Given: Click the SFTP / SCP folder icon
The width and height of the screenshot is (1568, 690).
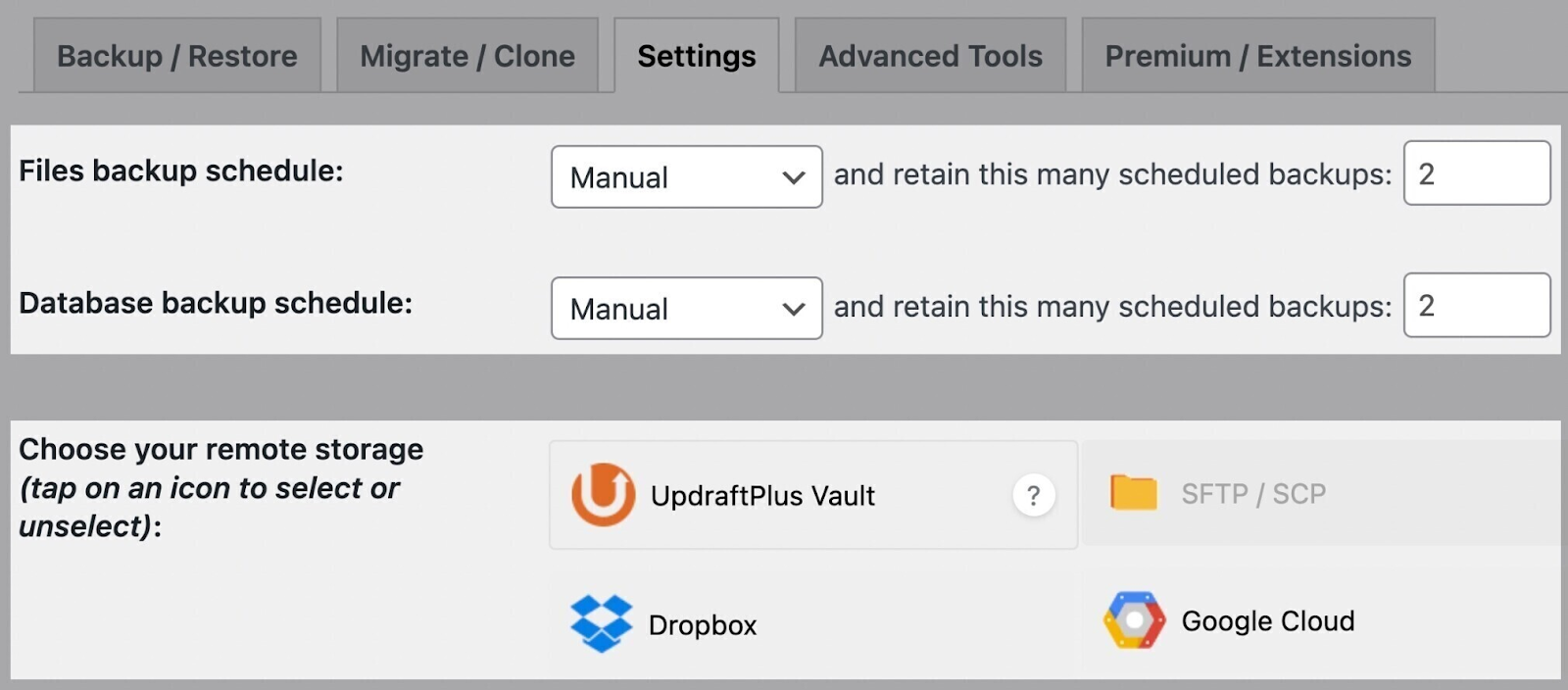Looking at the screenshot, I should click(x=1133, y=492).
